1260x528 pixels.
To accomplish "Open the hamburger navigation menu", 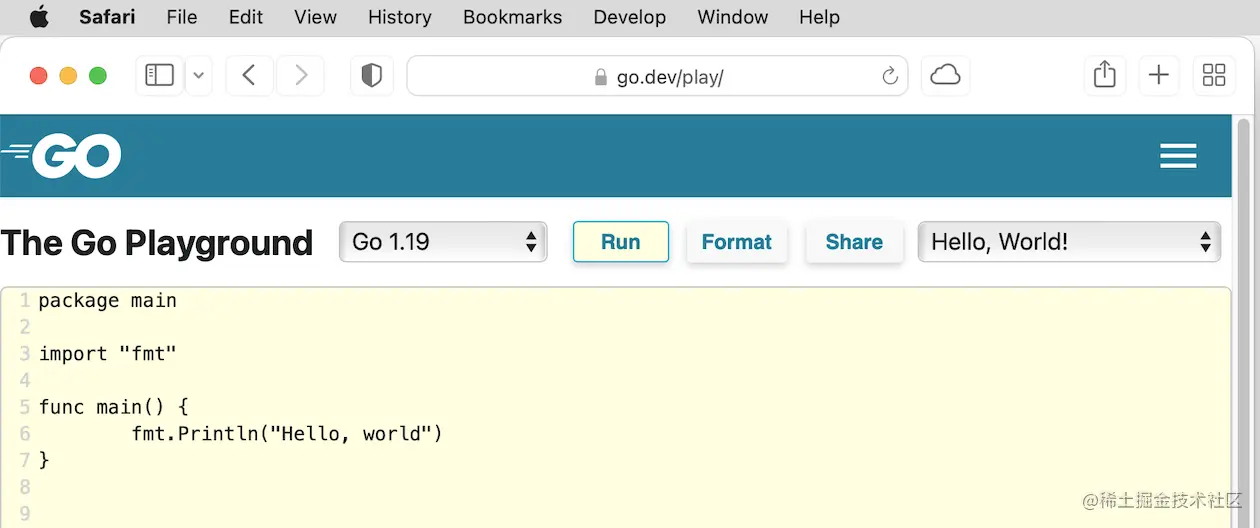I will pos(1178,156).
